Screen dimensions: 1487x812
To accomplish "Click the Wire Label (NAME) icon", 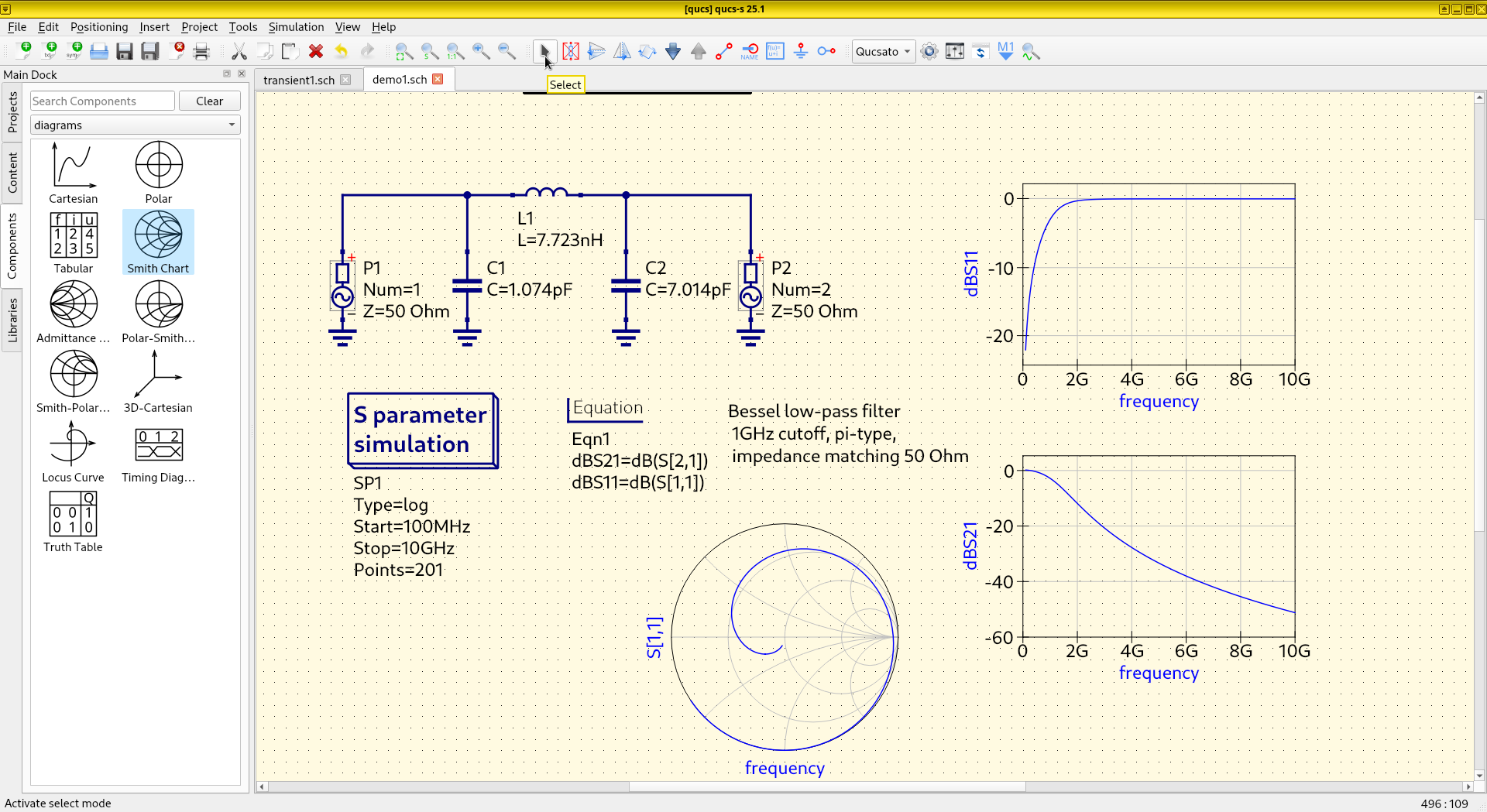I will [x=750, y=52].
